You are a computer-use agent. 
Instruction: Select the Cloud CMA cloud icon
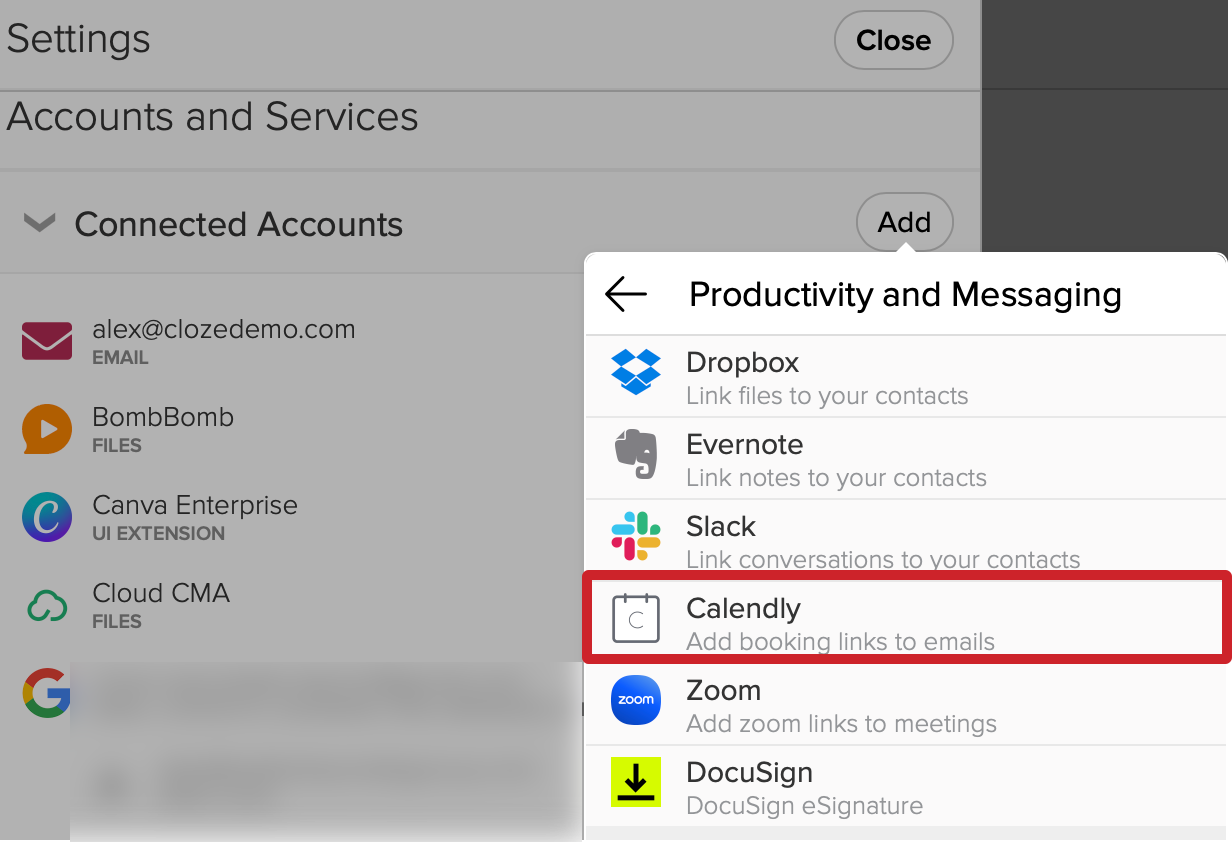pos(46,604)
